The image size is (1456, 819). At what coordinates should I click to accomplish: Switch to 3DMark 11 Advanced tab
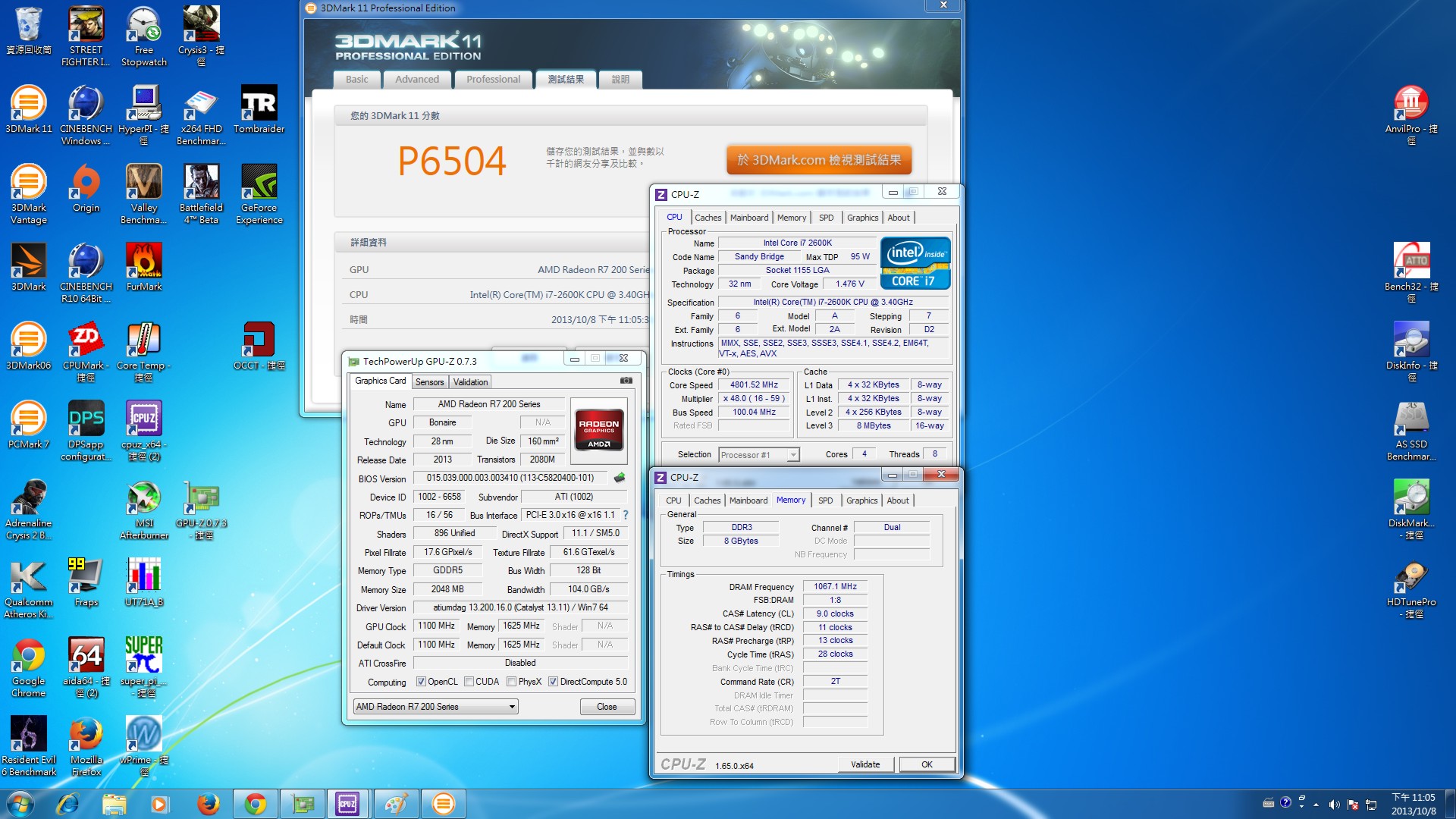(416, 80)
